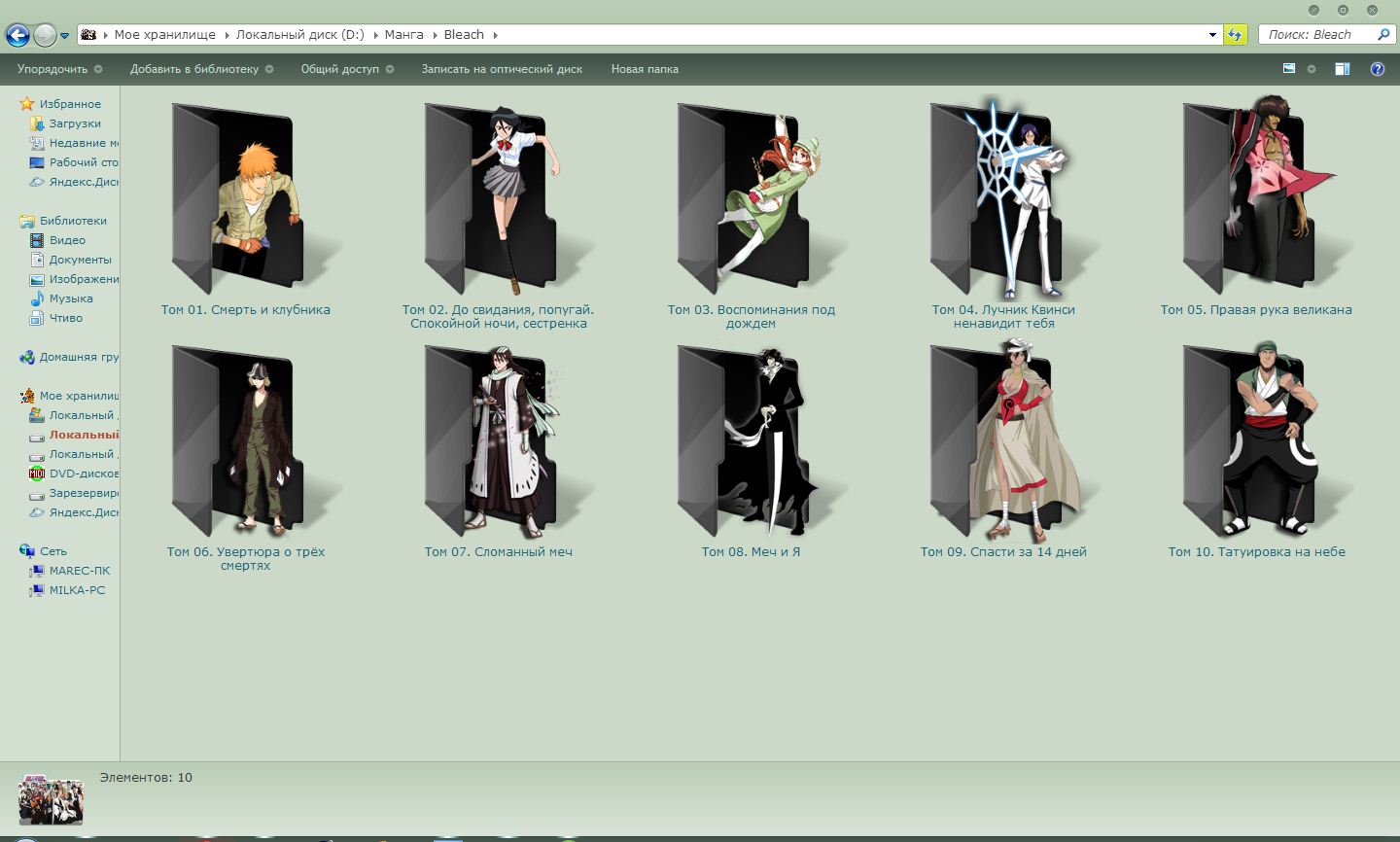Toggle the preview pane on
1400x842 pixels.
pos(1343,69)
